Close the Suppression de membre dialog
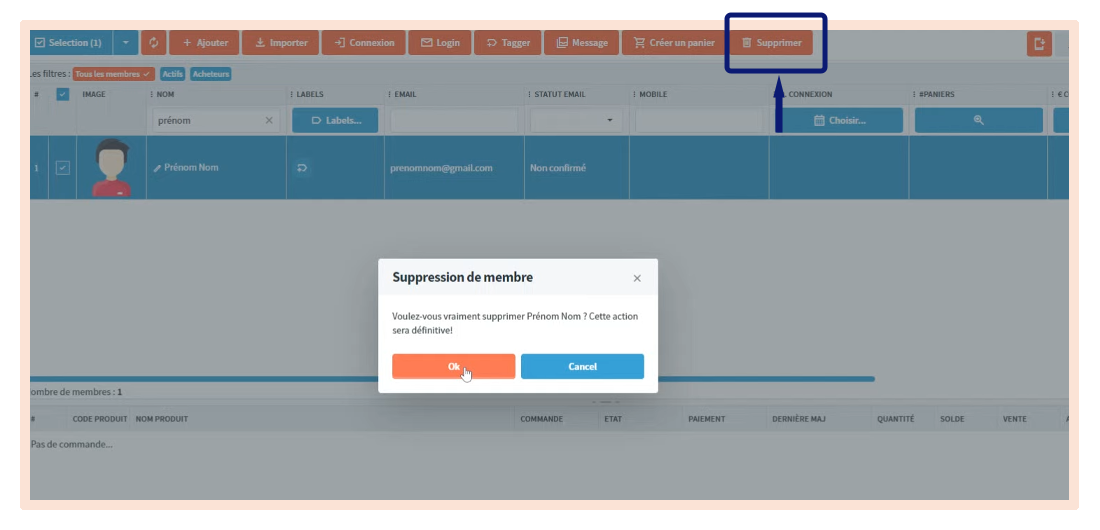Screen dimensions: 1100x530 point(637,278)
